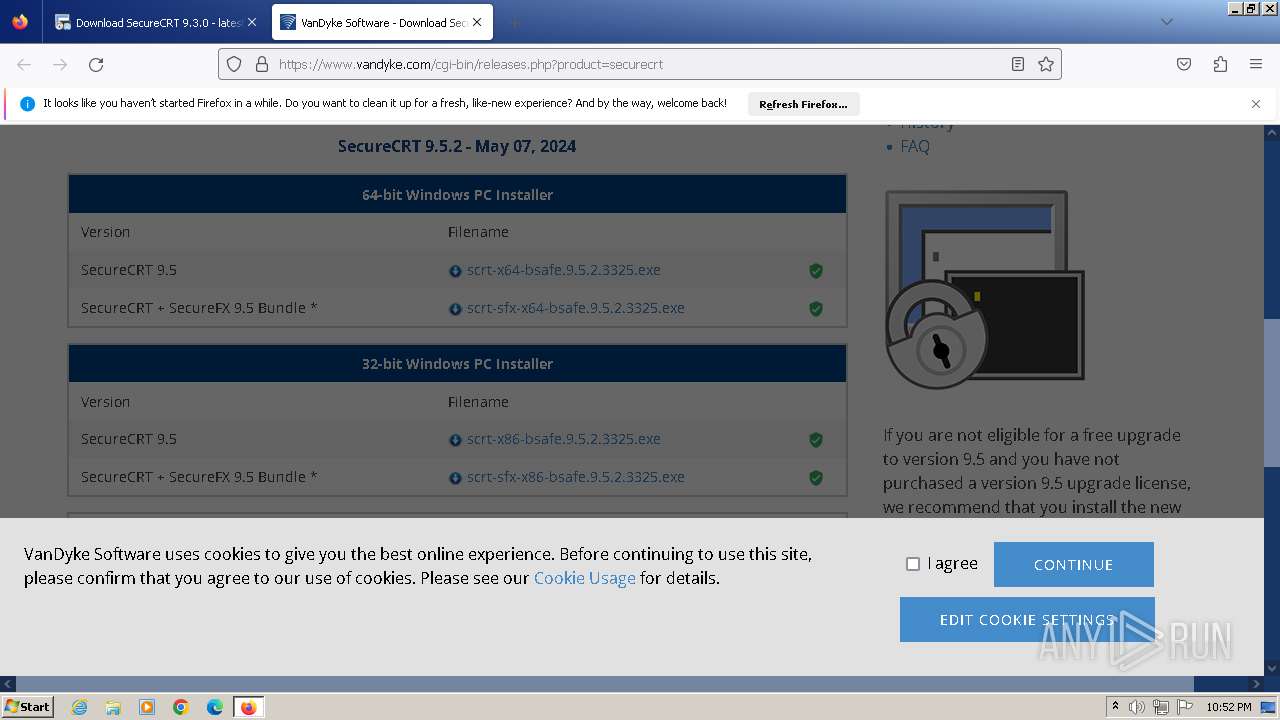
Task: Open the Extensions puzzle icon
Action: pos(1220,64)
